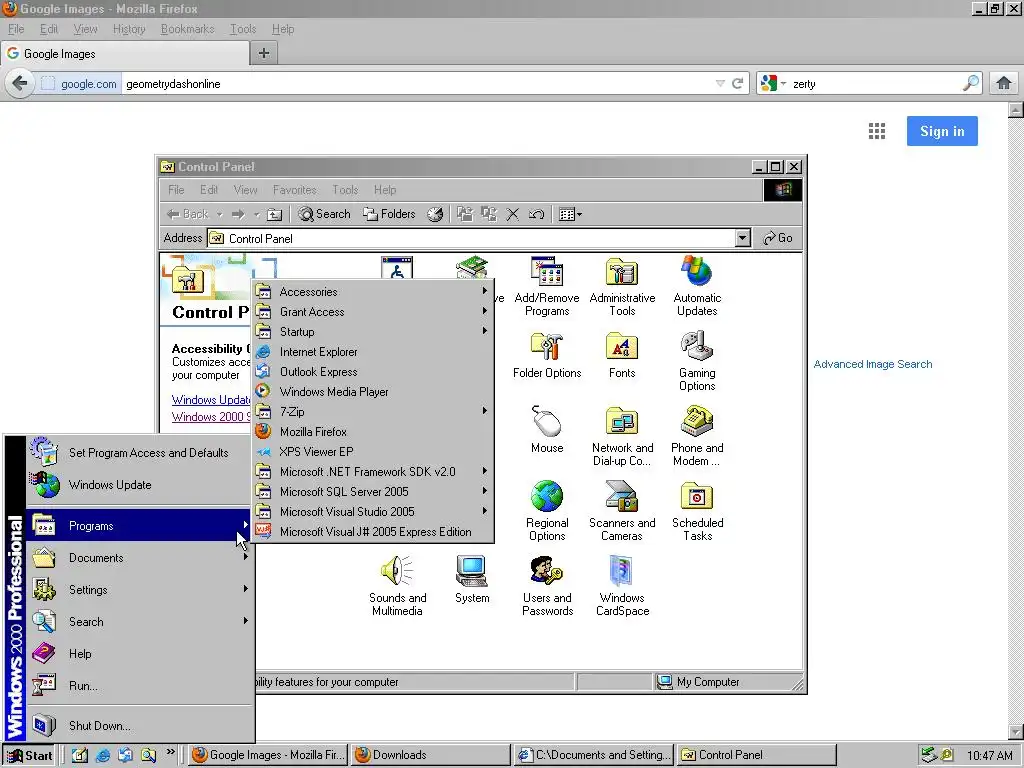This screenshot has height=768, width=1024.
Task: Open Scanners and Cameras icon
Action: tap(622, 511)
